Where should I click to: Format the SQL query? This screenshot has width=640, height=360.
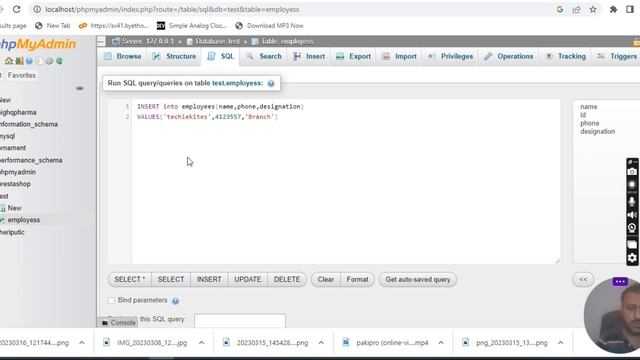357,280
